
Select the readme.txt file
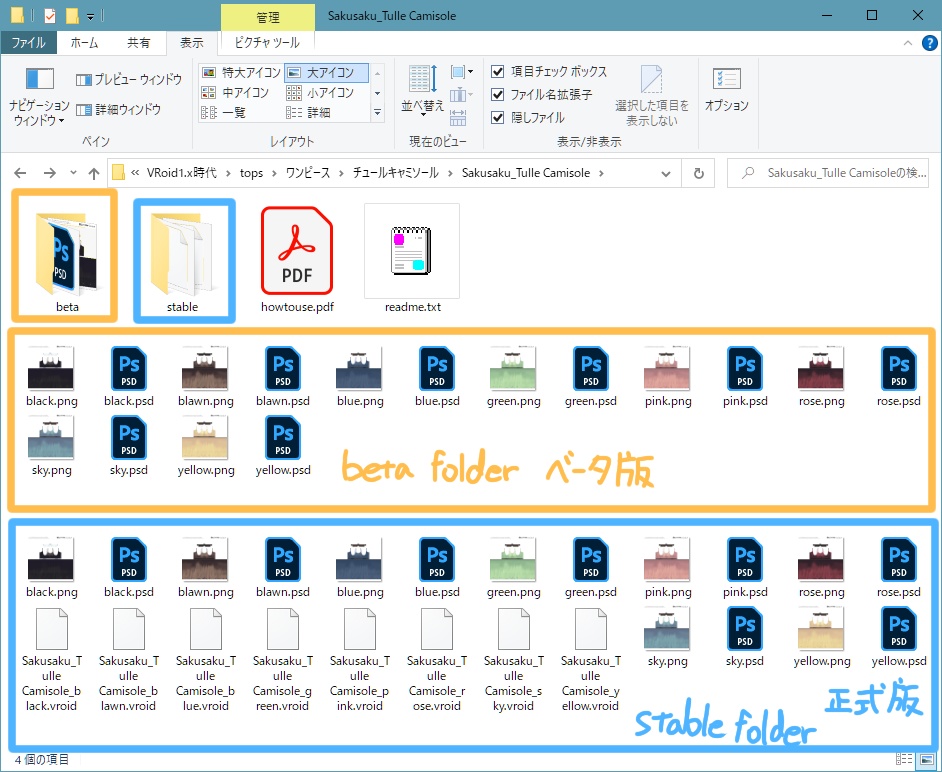(412, 257)
